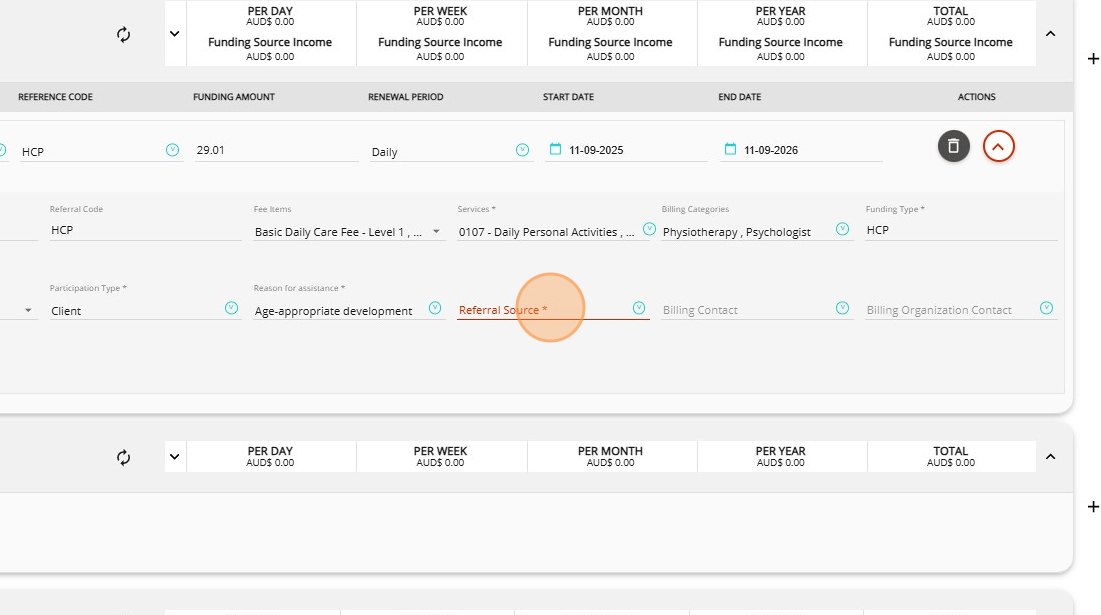Image resolution: width=1101 pixels, height=615 pixels.
Task: Open the Services dropdown
Action: (648, 229)
